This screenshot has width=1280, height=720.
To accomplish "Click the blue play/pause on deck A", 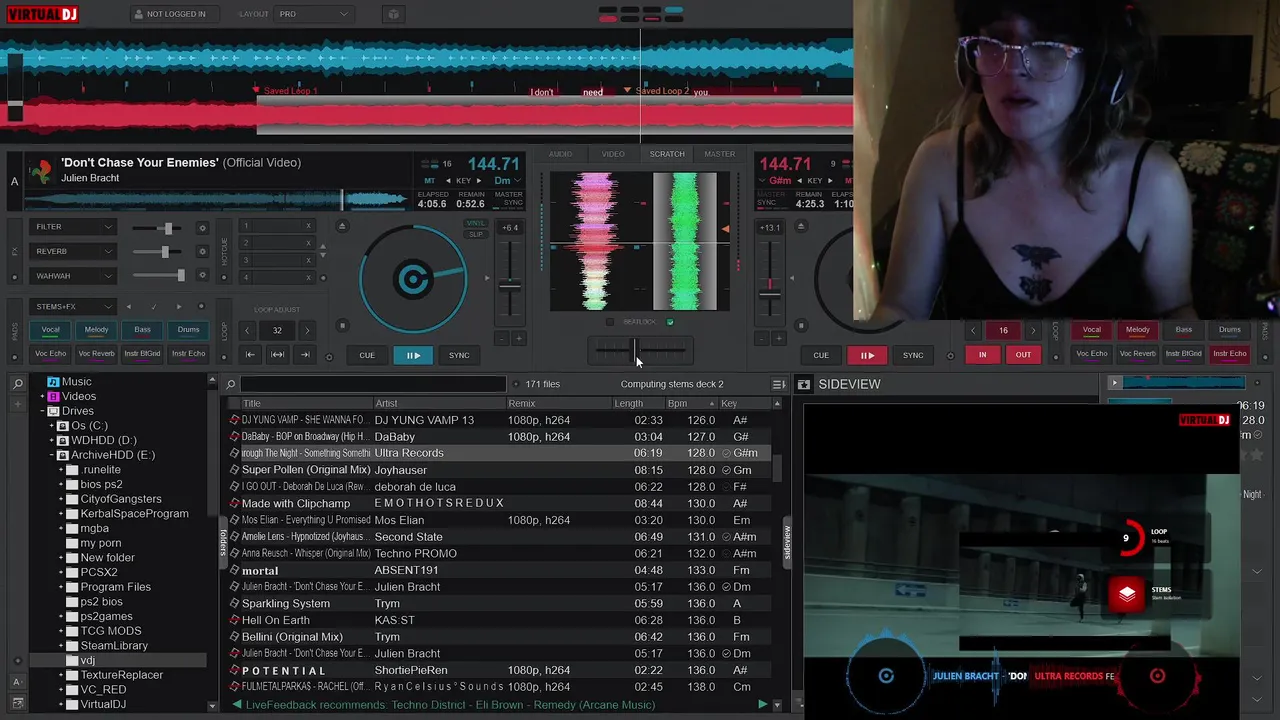I will click(413, 355).
